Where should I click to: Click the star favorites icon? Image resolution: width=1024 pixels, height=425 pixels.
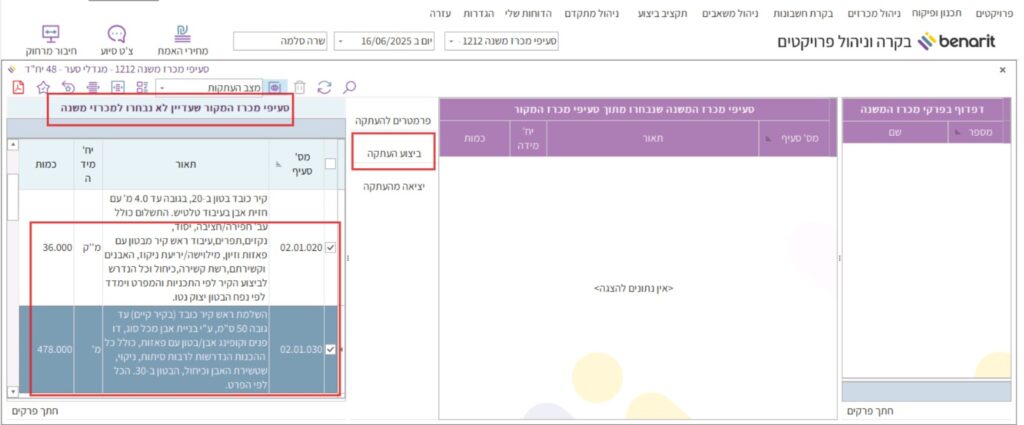click(x=43, y=88)
